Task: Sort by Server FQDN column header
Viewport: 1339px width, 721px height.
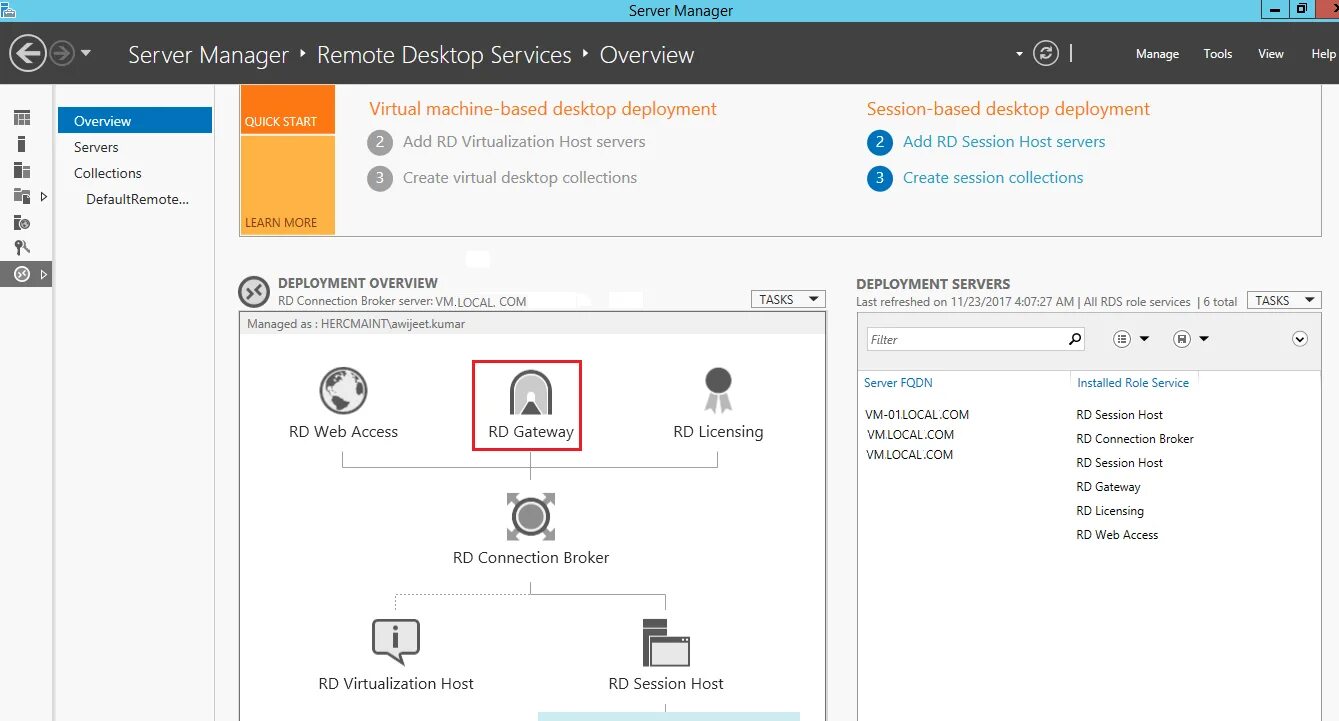Action: (898, 383)
